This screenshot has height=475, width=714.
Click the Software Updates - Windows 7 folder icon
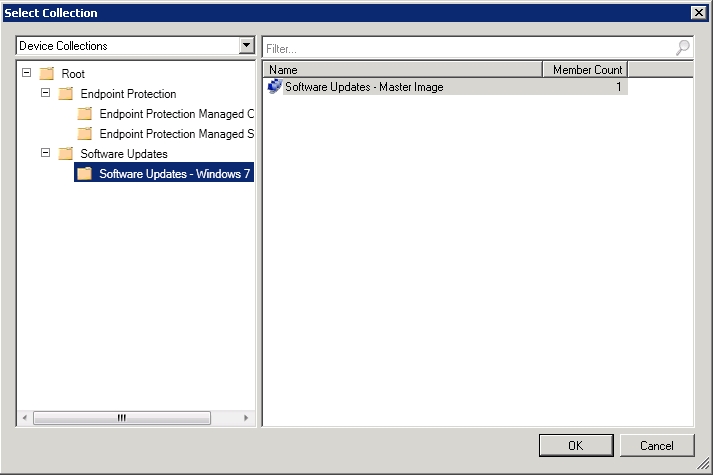click(x=84, y=174)
